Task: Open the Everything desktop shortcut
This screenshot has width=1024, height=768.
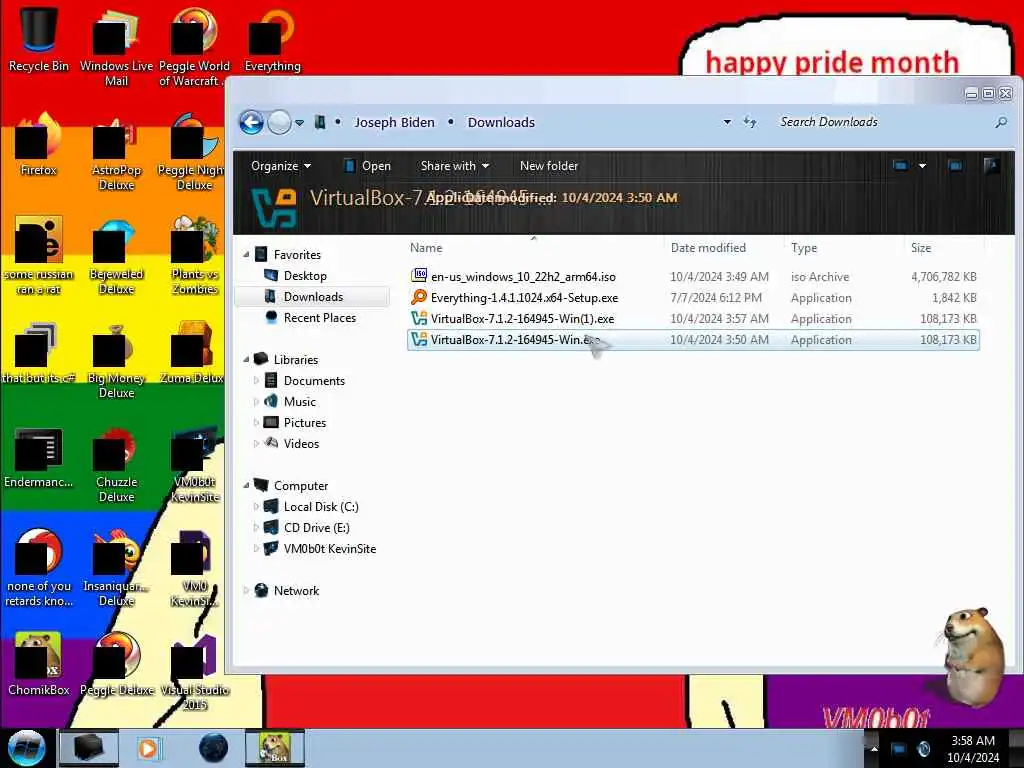Action: [x=272, y=39]
